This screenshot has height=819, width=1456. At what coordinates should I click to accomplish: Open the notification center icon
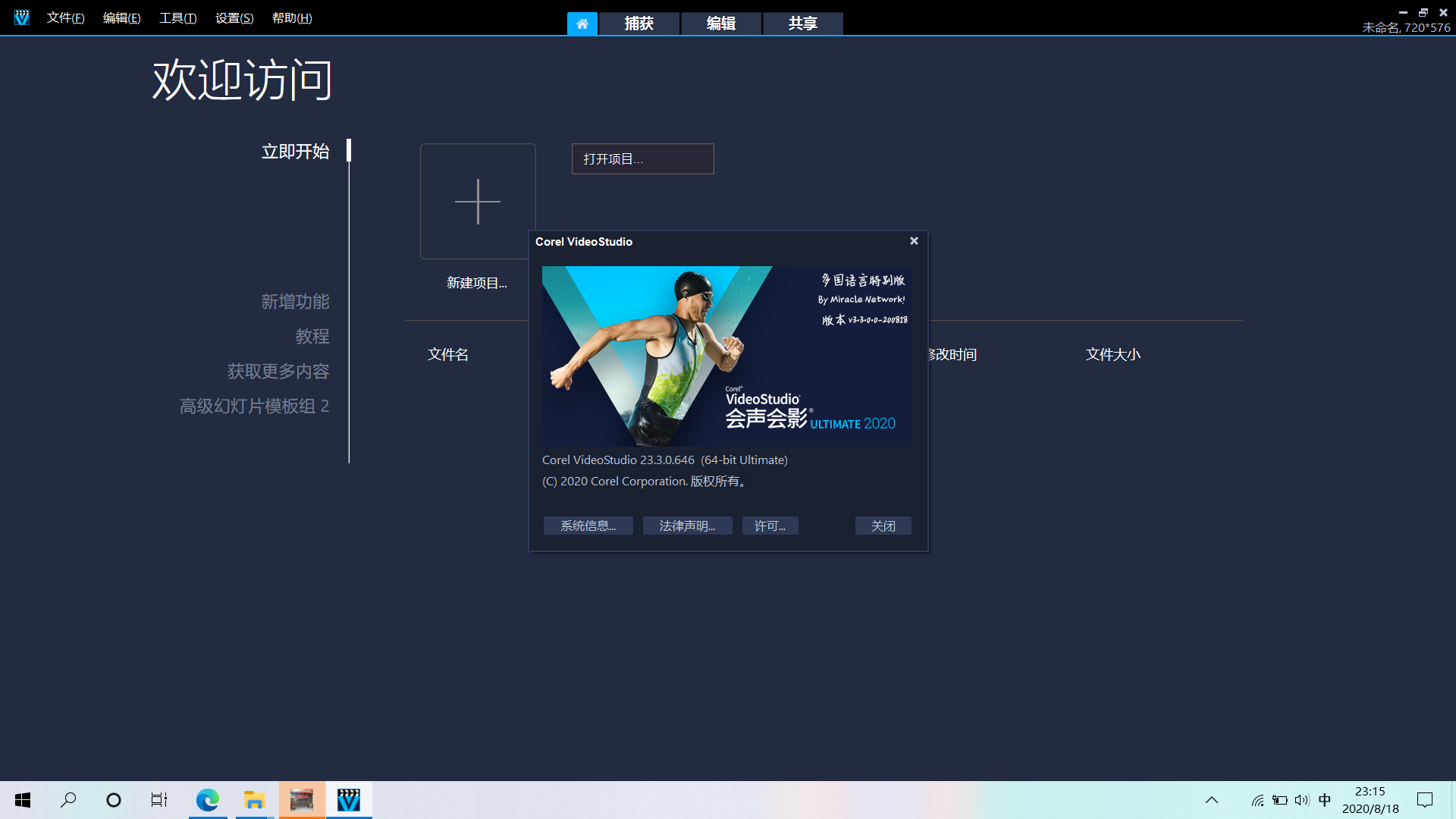pos(1425,800)
